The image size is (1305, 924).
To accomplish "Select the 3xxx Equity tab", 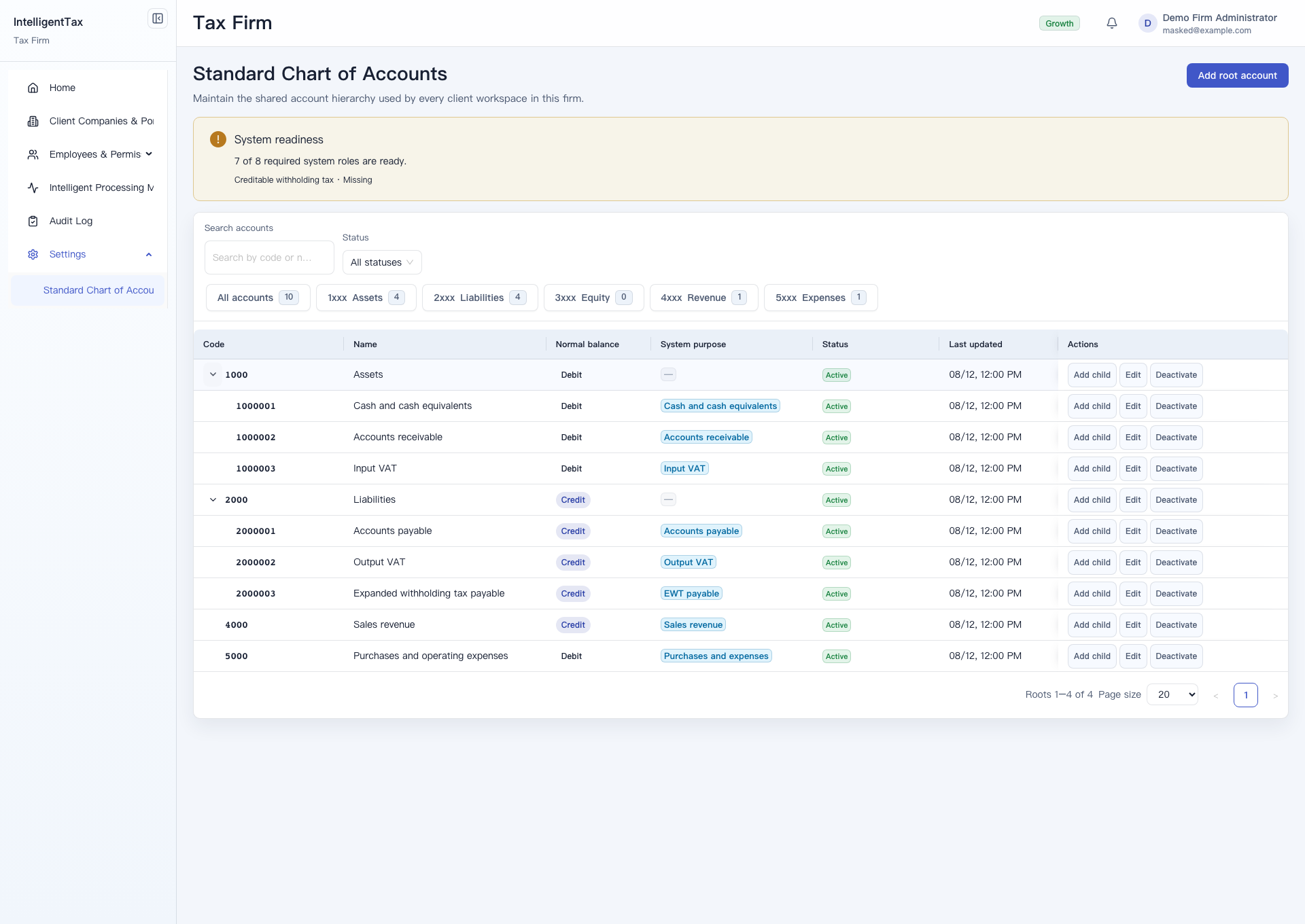I will (593, 298).
